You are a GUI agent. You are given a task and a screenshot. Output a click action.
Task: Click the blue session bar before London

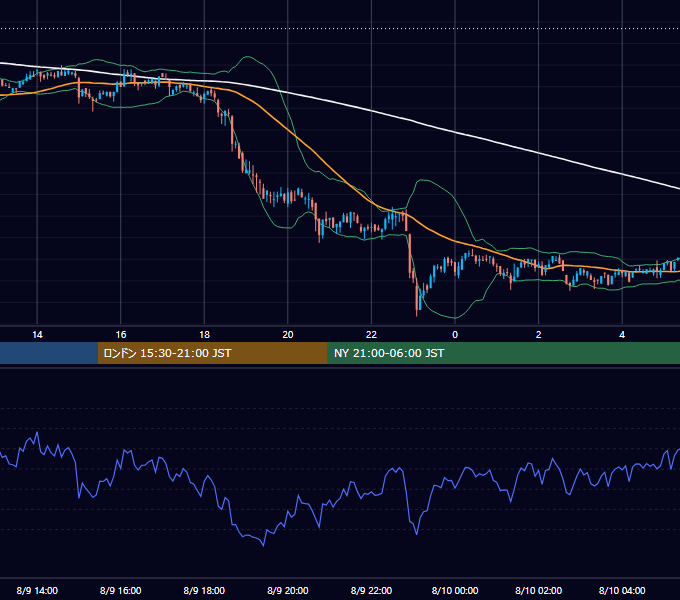coord(49,353)
